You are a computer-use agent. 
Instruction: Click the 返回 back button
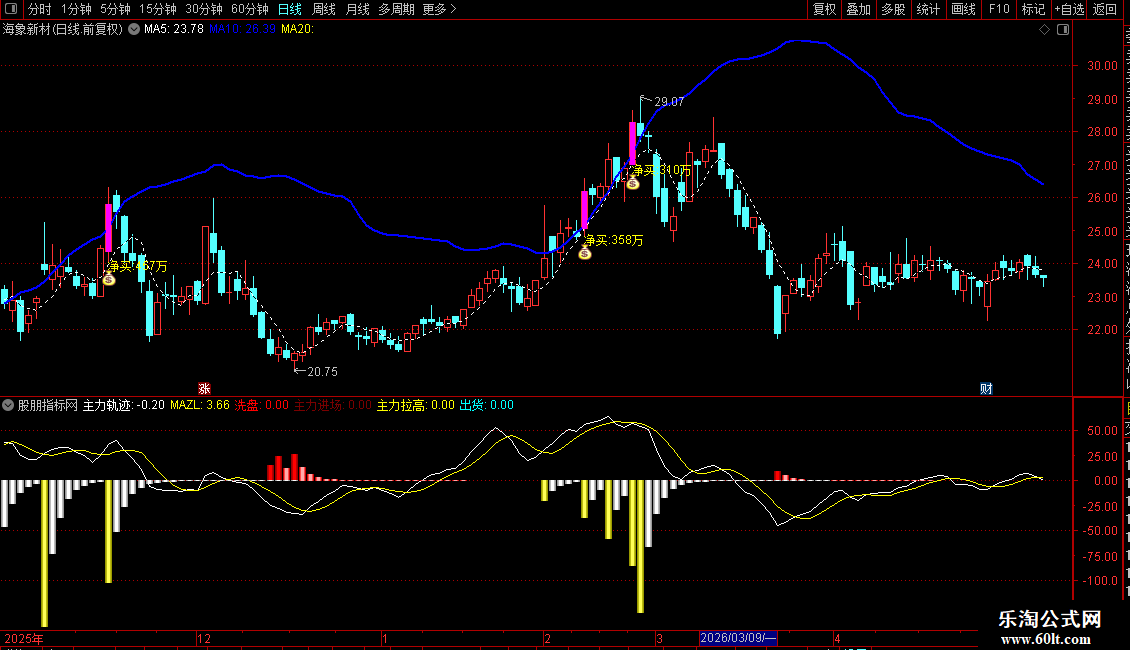click(x=1105, y=9)
